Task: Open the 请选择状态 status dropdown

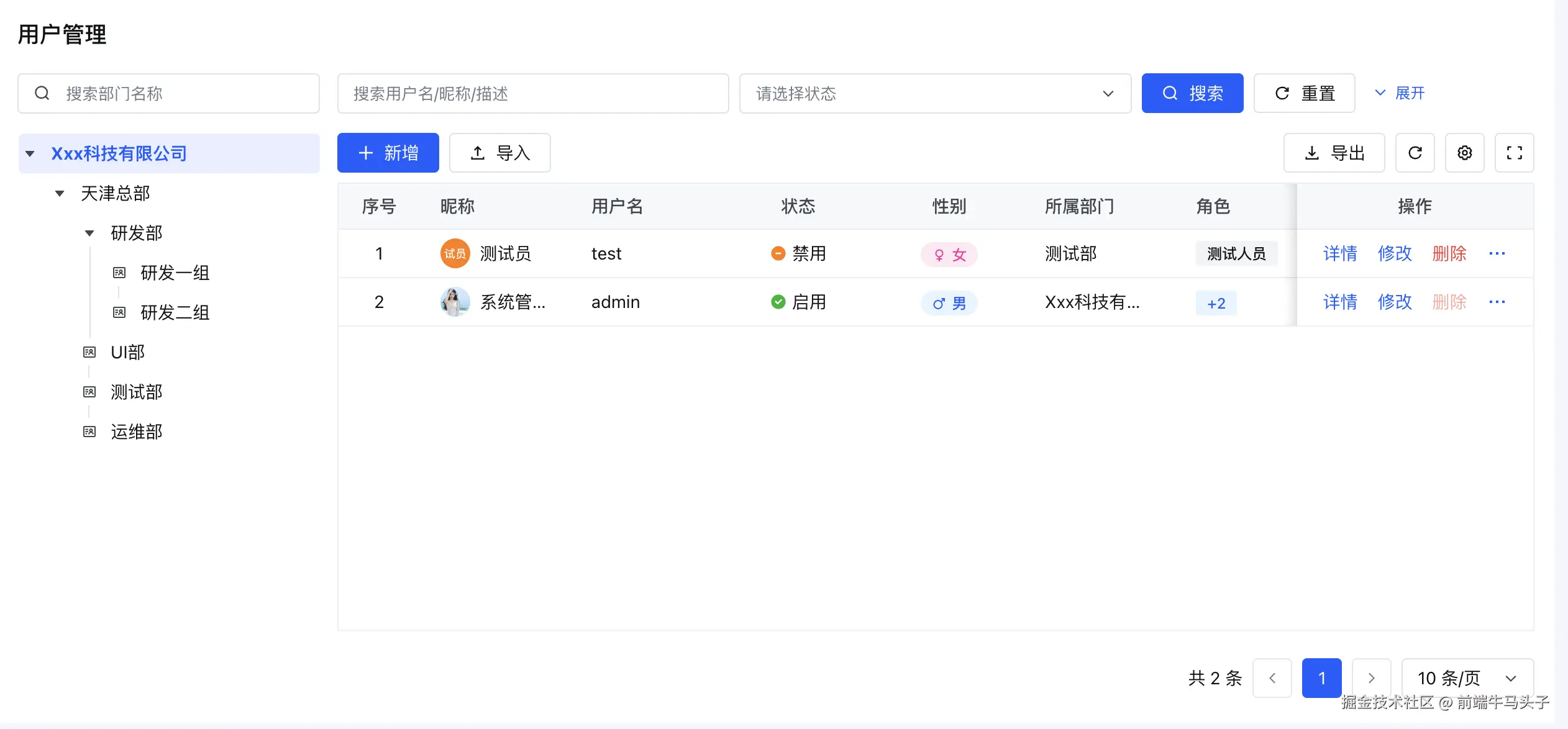Action: (934, 94)
